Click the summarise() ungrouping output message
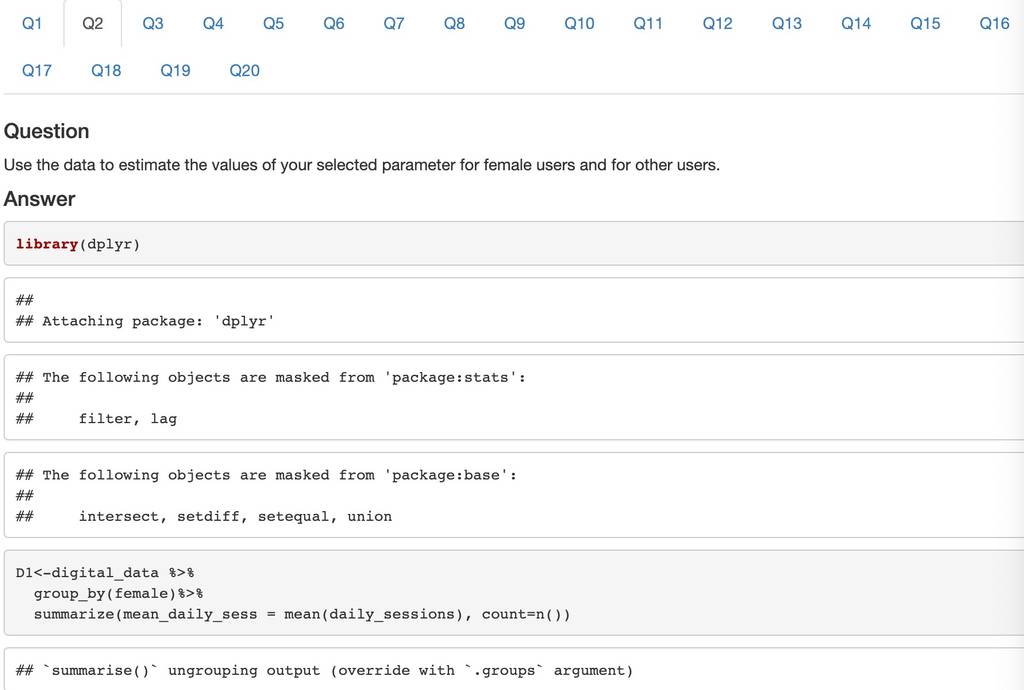The width and height of the screenshot is (1024, 690). (324, 670)
